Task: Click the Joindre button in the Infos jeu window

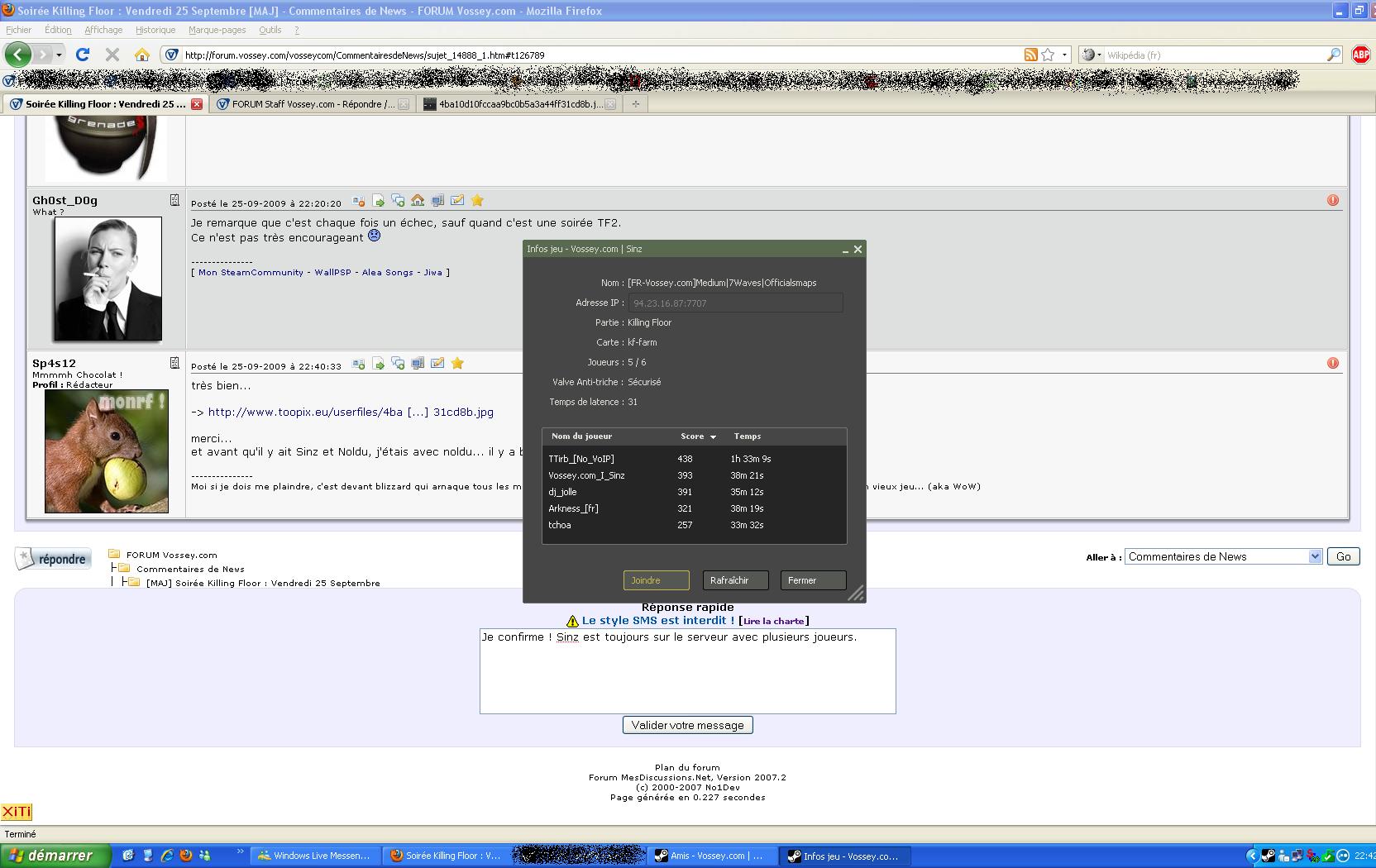Action: pyautogui.click(x=657, y=580)
